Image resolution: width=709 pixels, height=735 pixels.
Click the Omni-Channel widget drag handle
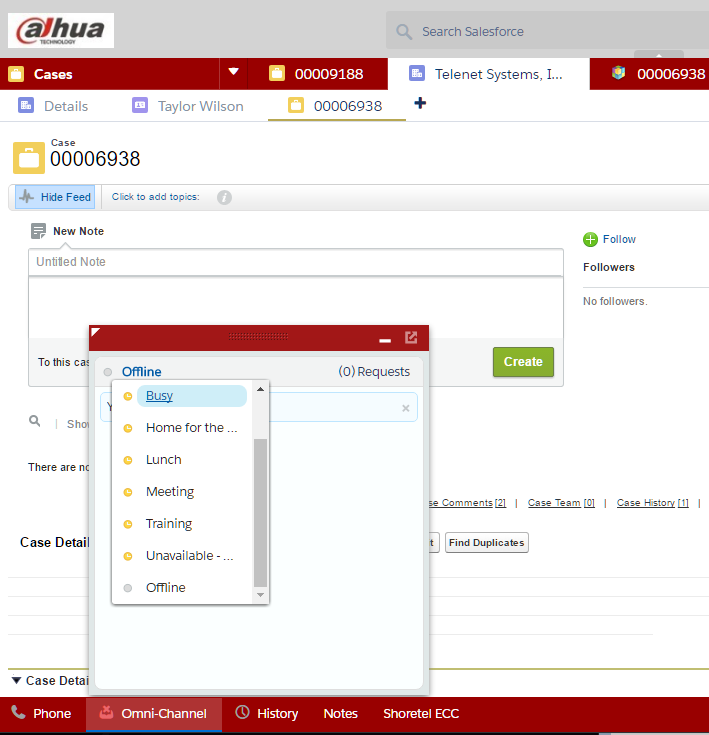[258, 337]
